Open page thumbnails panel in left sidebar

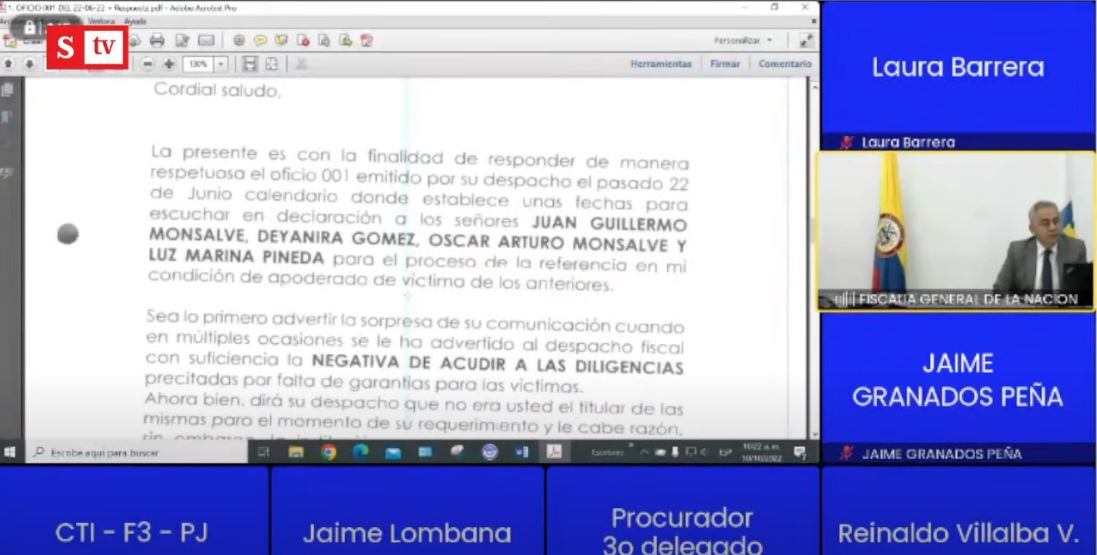pyautogui.click(x=8, y=90)
